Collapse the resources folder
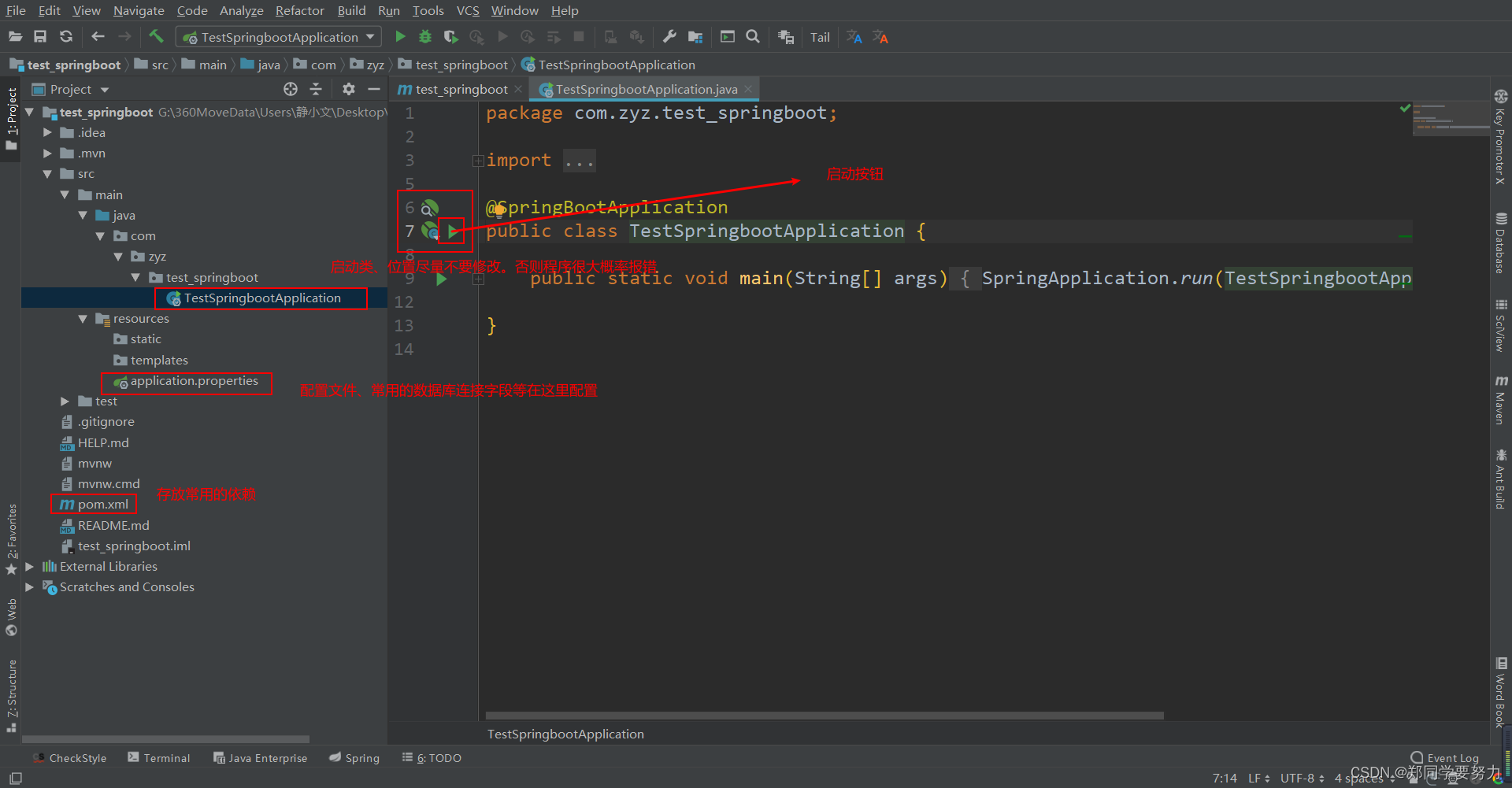 [x=83, y=319]
